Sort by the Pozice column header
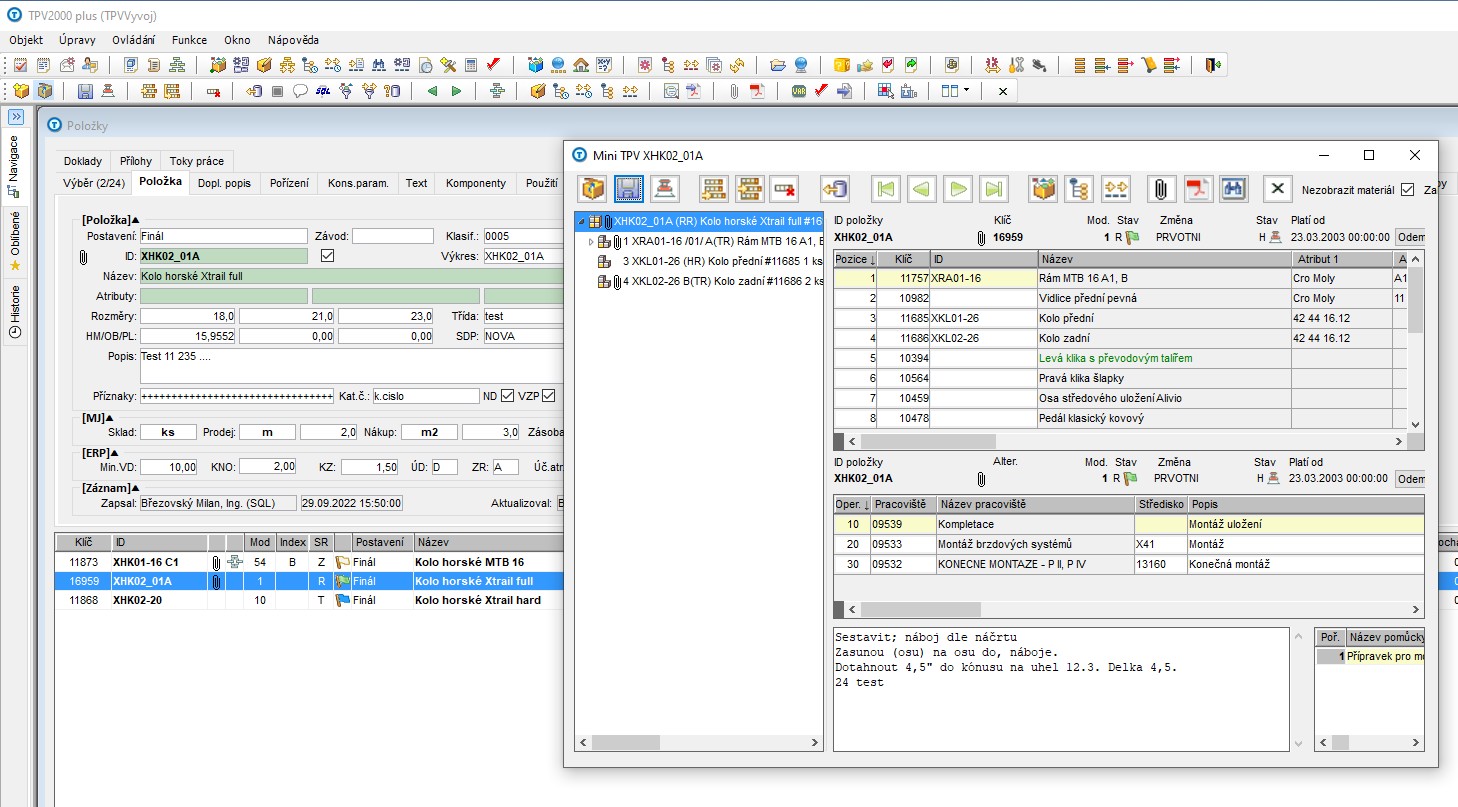 (856, 259)
